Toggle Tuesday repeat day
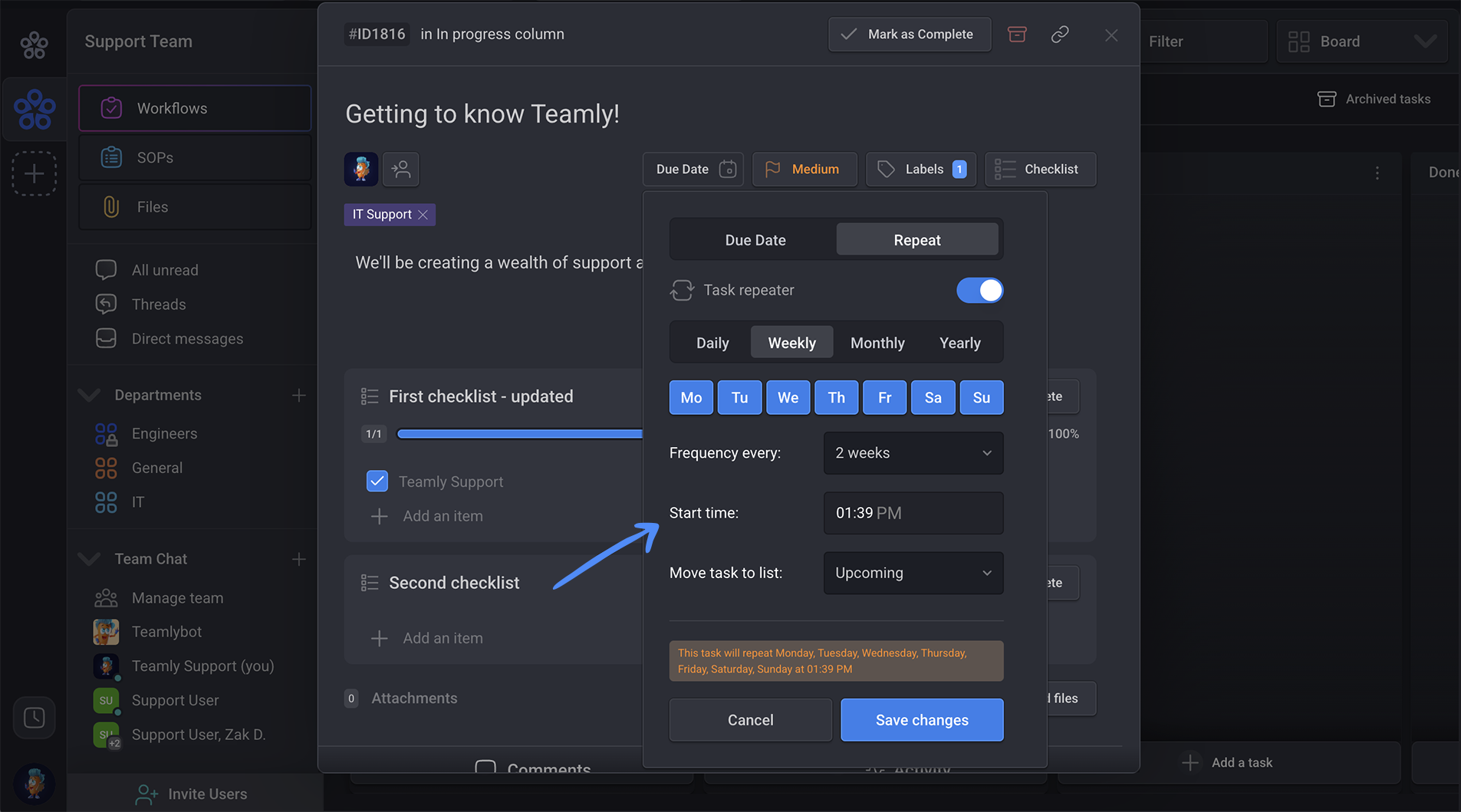 pyautogui.click(x=739, y=397)
